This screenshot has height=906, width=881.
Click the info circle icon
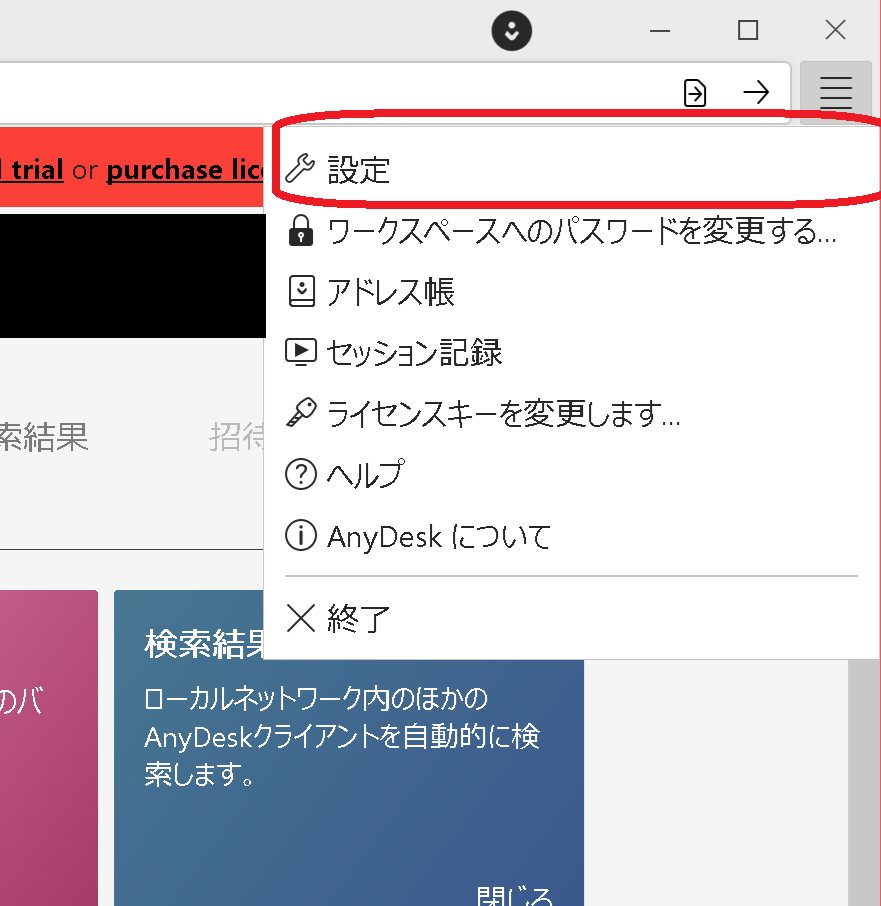[301, 536]
